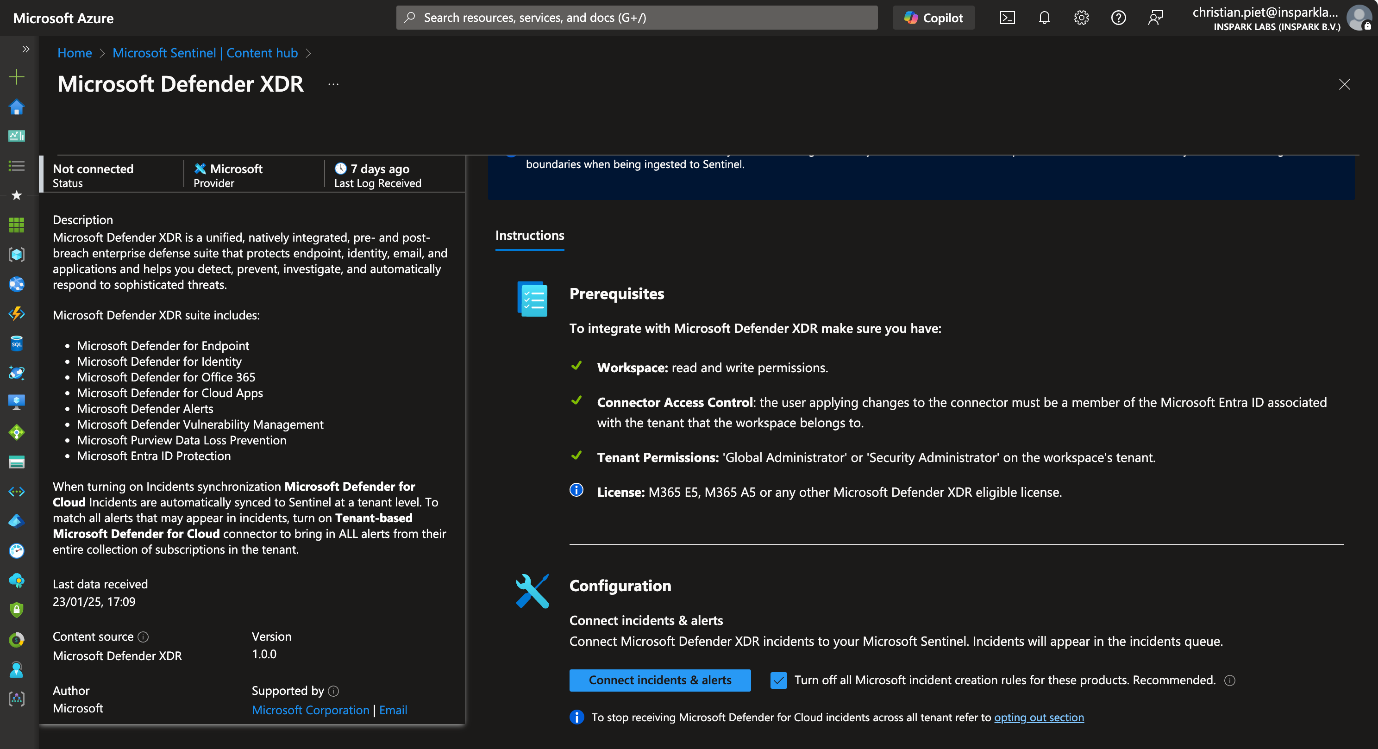Screen dimensions: 1378x749
Task: Open SQL databases icon in sidebar
Action: 16,343
